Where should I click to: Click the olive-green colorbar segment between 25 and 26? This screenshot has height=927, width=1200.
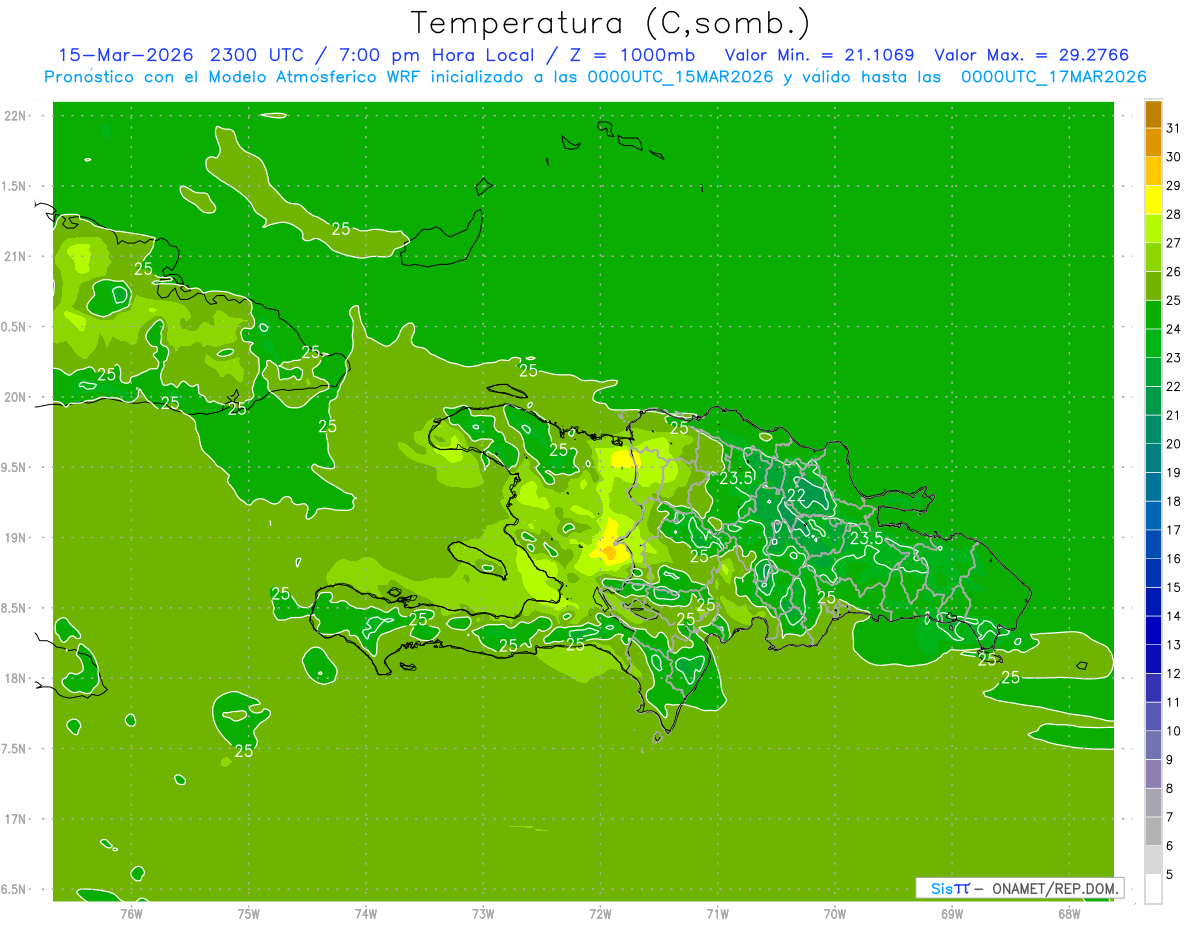pyautogui.click(x=1153, y=287)
